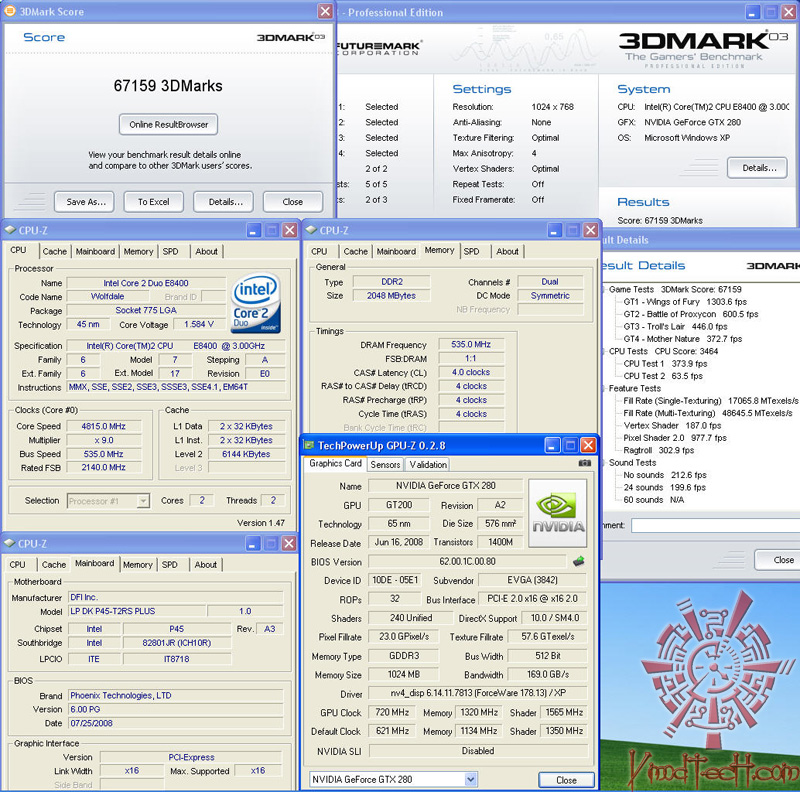Click the 3DMark Score window title icon

[x=10, y=11]
